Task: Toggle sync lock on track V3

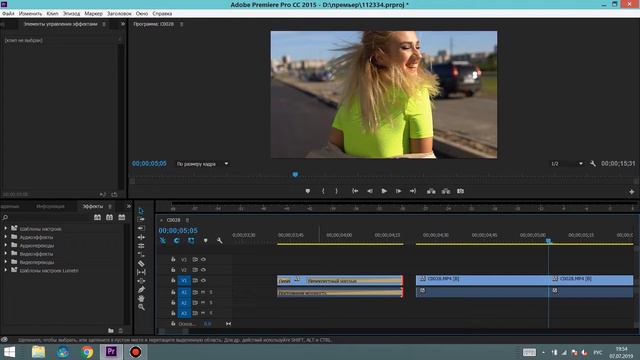Action: (195, 260)
